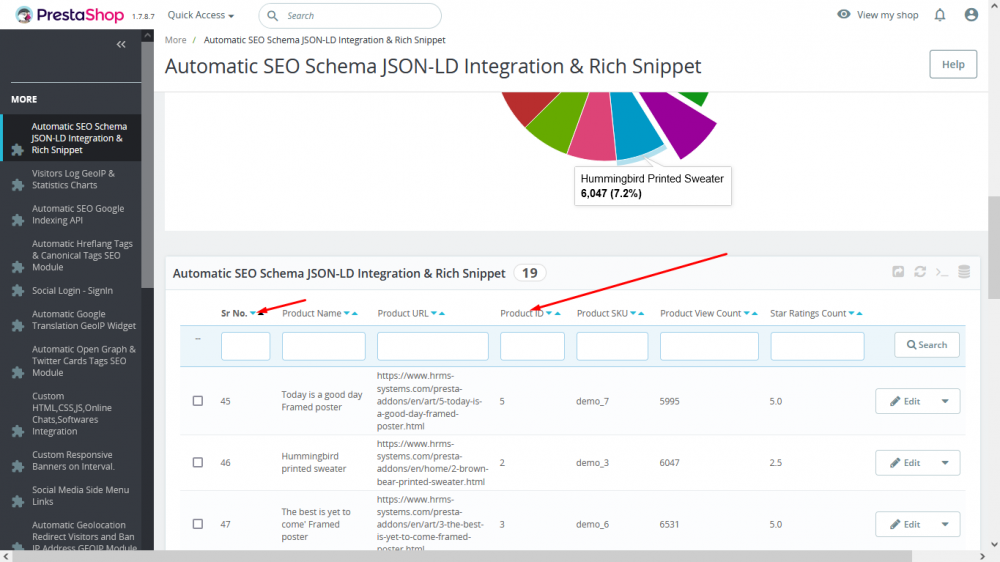Focus the Product URL filter field
The width and height of the screenshot is (1000, 562).
tap(432, 346)
